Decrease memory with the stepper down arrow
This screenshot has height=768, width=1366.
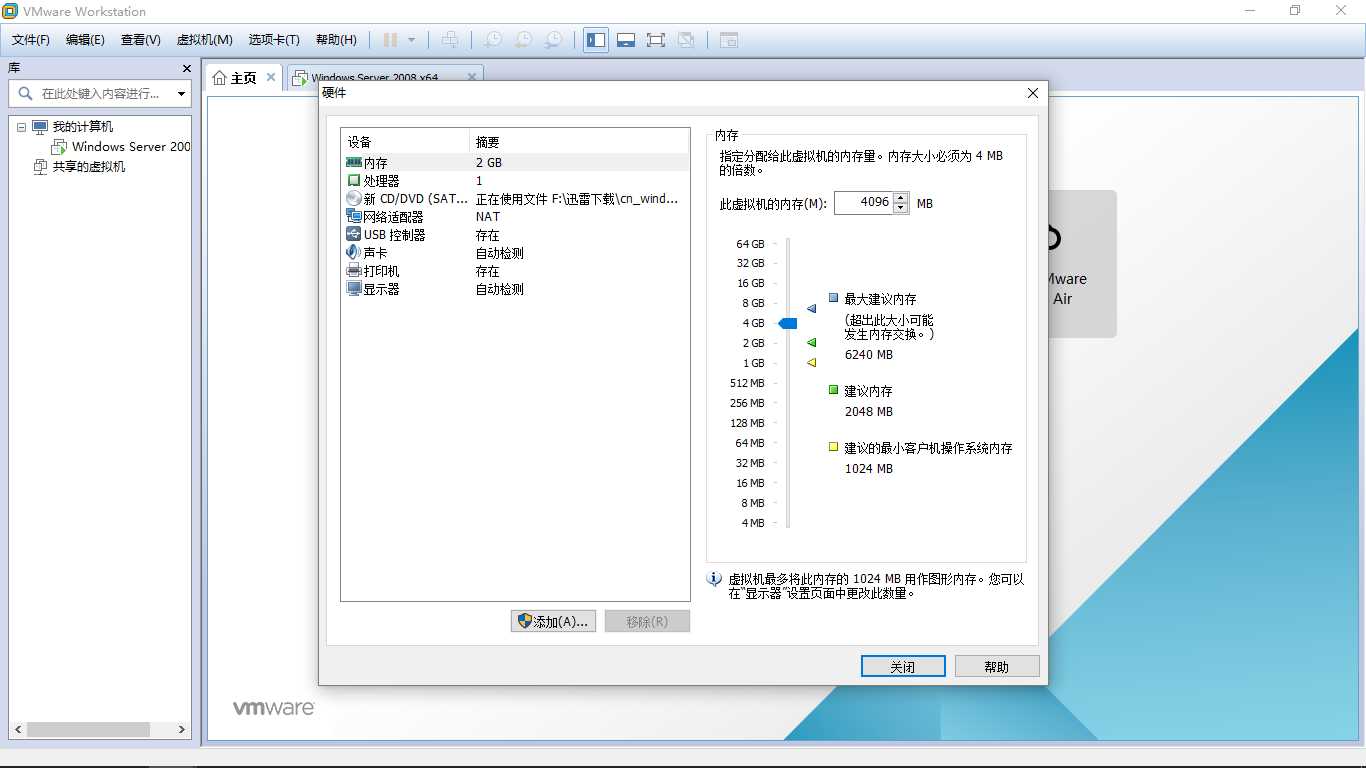click(x=901, y=208)
